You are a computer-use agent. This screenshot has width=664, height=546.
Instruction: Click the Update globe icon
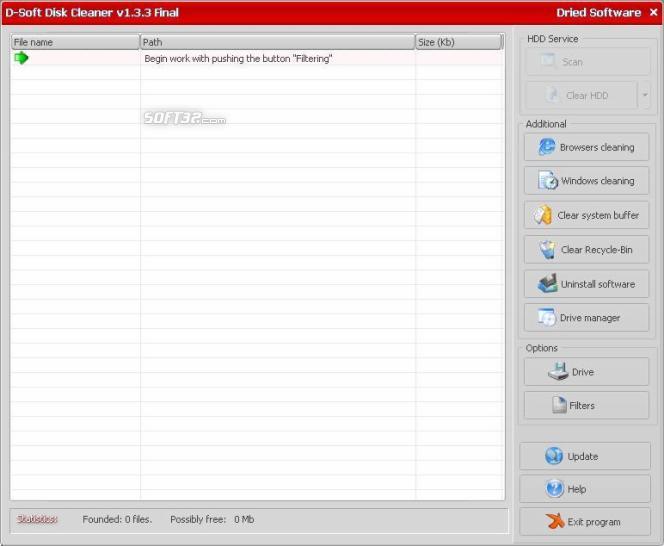[554, 456]
